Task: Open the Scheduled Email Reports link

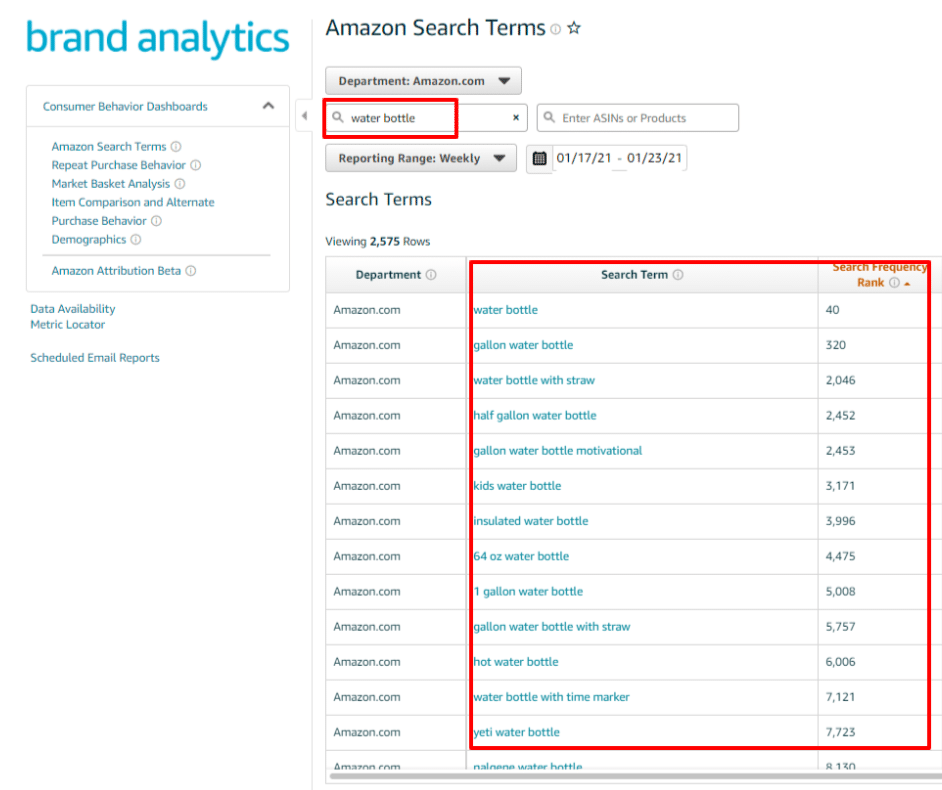Action: 95,358
